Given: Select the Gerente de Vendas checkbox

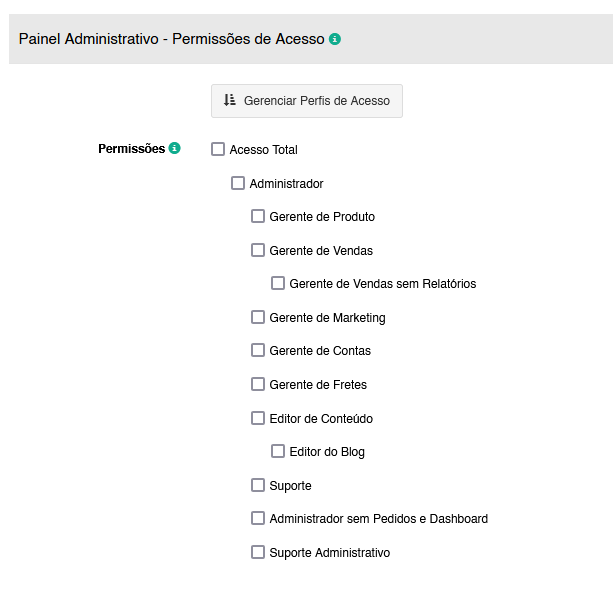Looking at the screenshot, I should click(x=258, y=250).
